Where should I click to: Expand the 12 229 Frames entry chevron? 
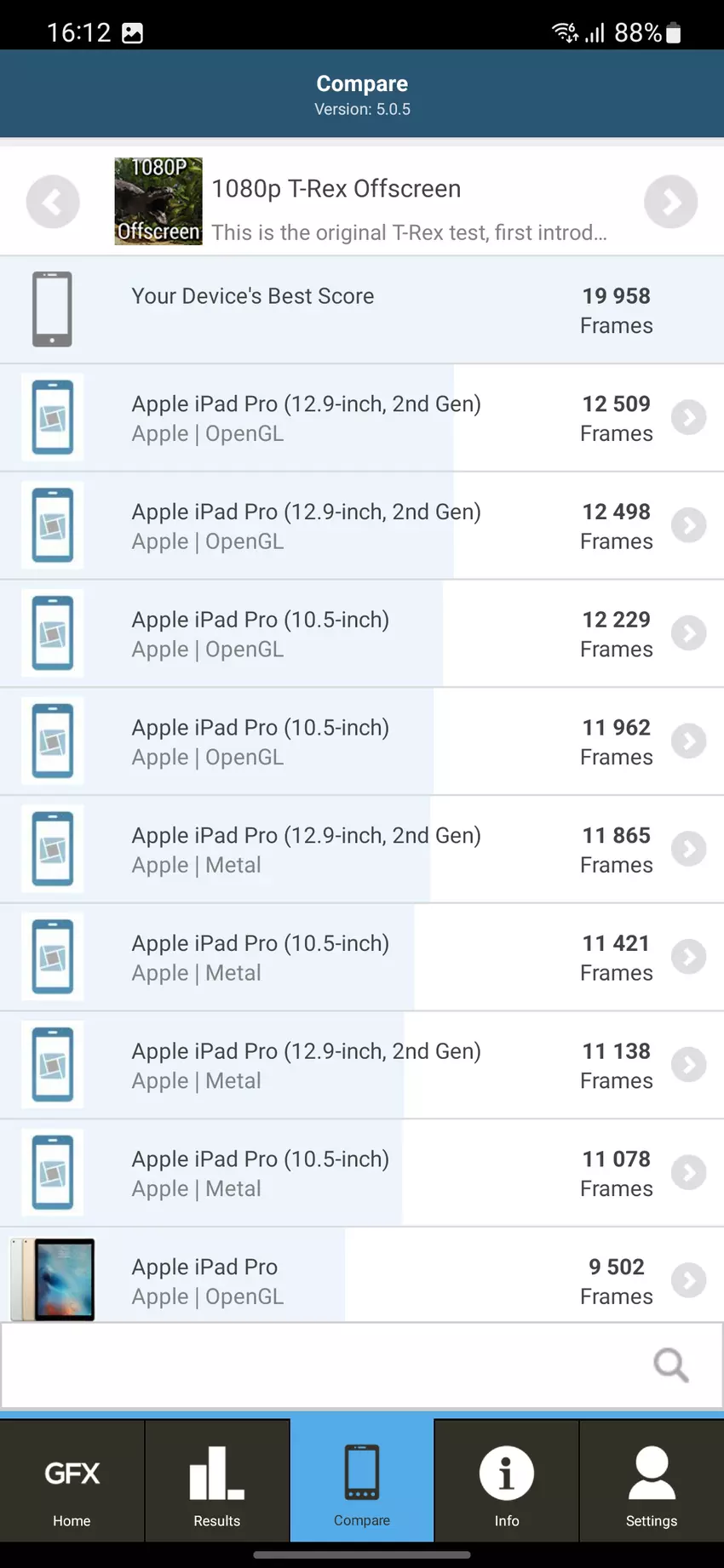(688, 633)
